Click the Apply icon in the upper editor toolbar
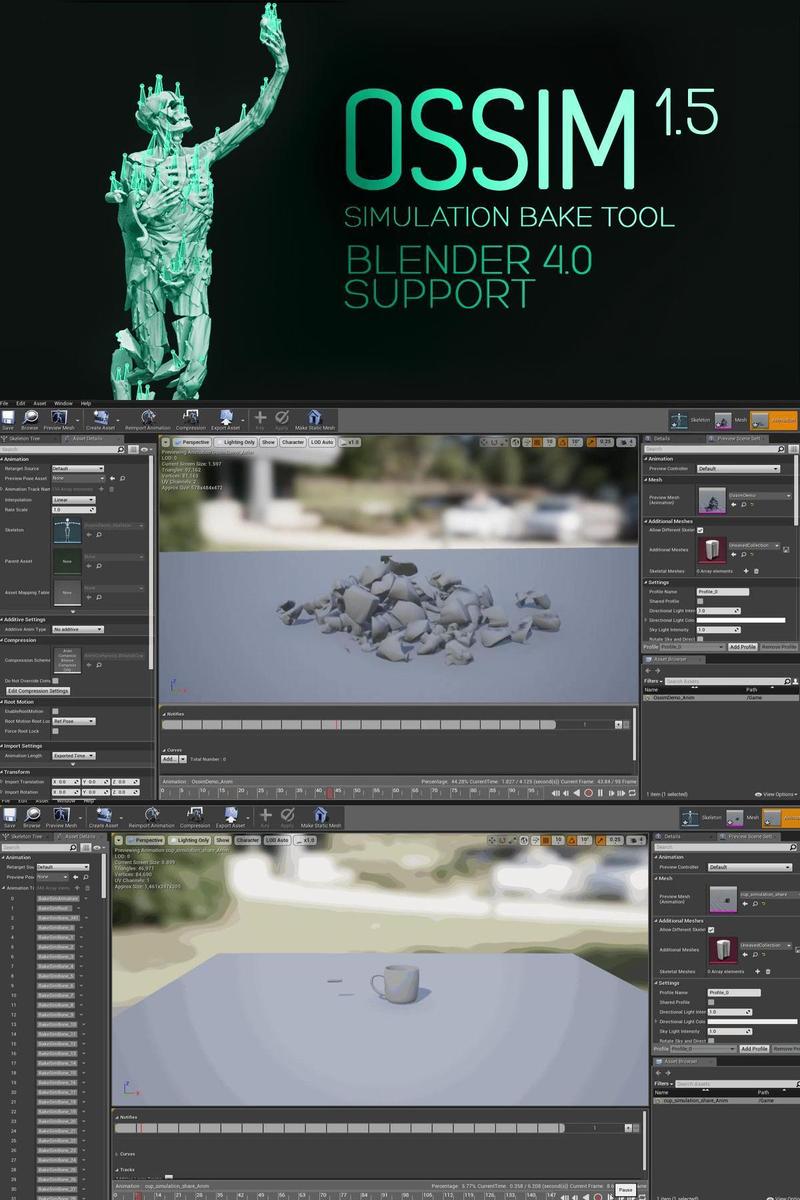Screen dimensions: 800x1200 coord(282,420)
